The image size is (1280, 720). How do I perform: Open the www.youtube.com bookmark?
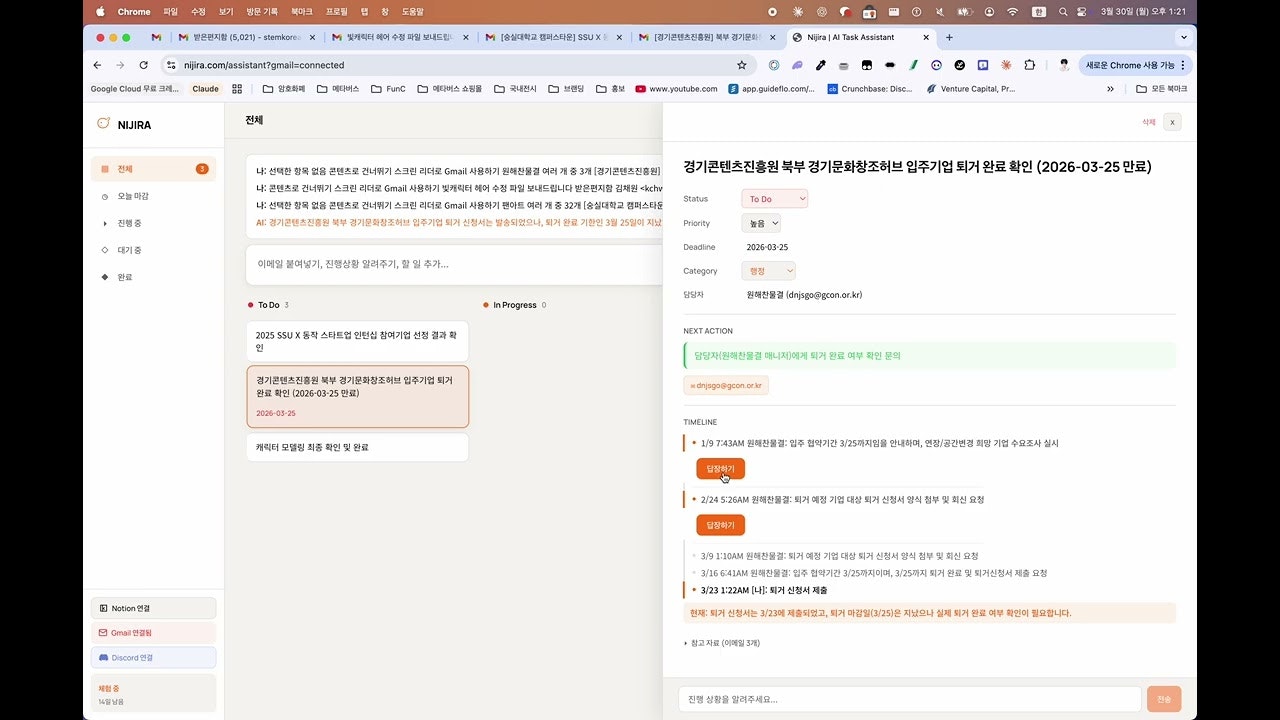pos(677,89)
